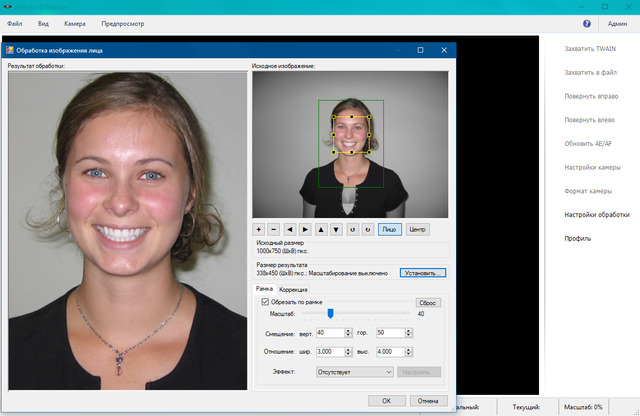The width and height of the screenshot is (640, 416).
Task: Toggle 'Обрезать по рамке' checkbox
Action: (265, 302)
